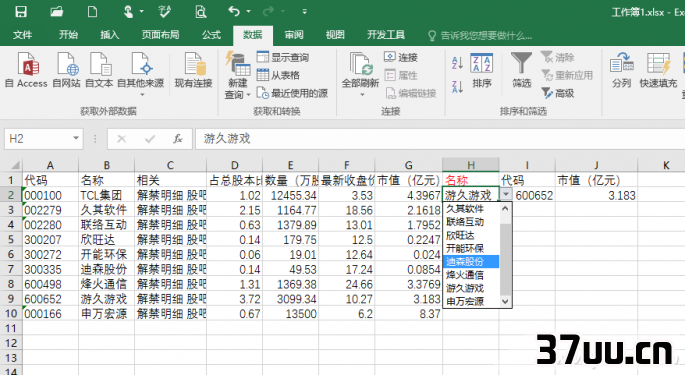Import data 自 Access

click(26, 70)
